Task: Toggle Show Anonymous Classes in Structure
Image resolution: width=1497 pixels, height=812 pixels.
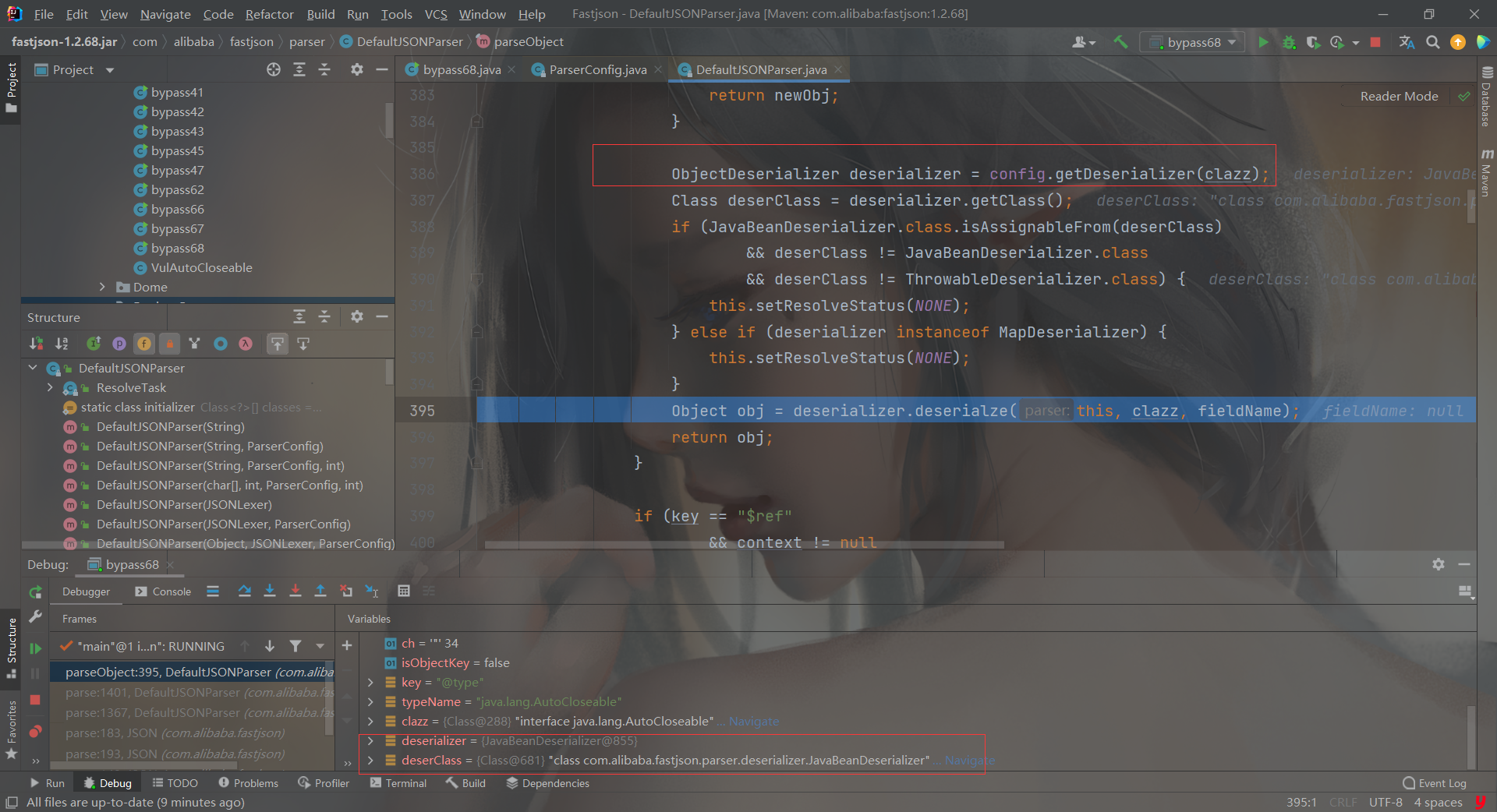Action: tap(221, 344)
